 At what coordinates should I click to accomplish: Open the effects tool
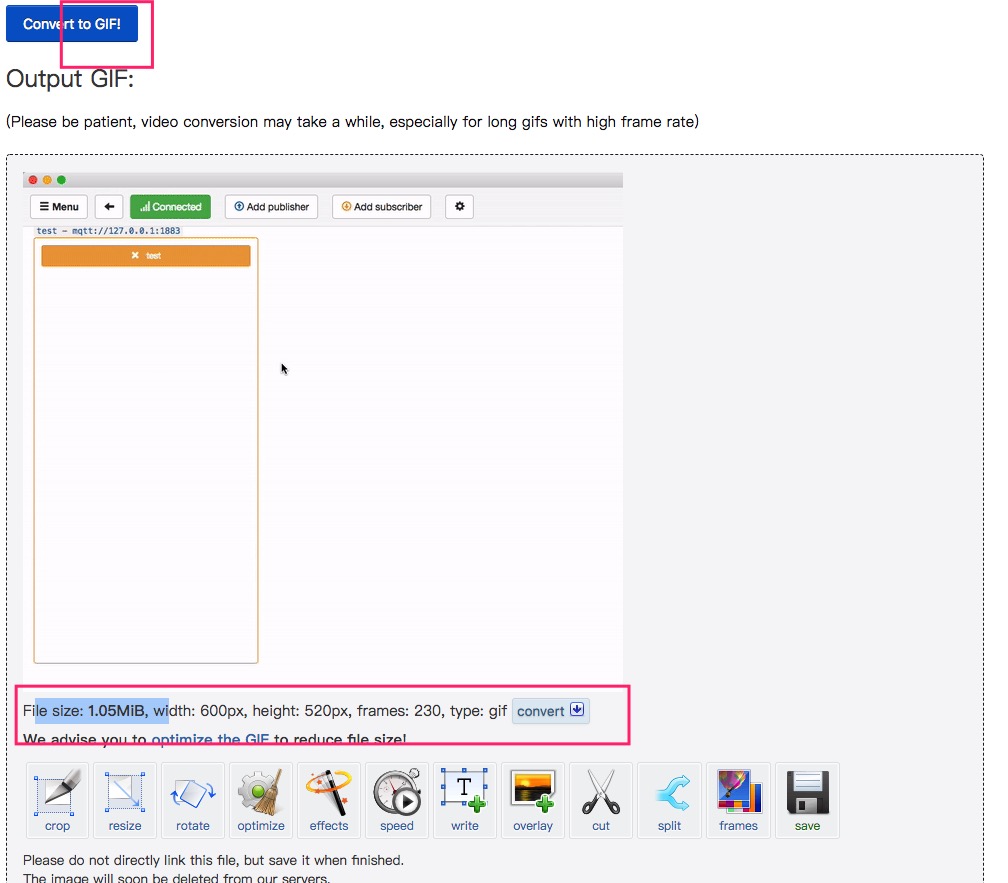(x=328, y=800)
